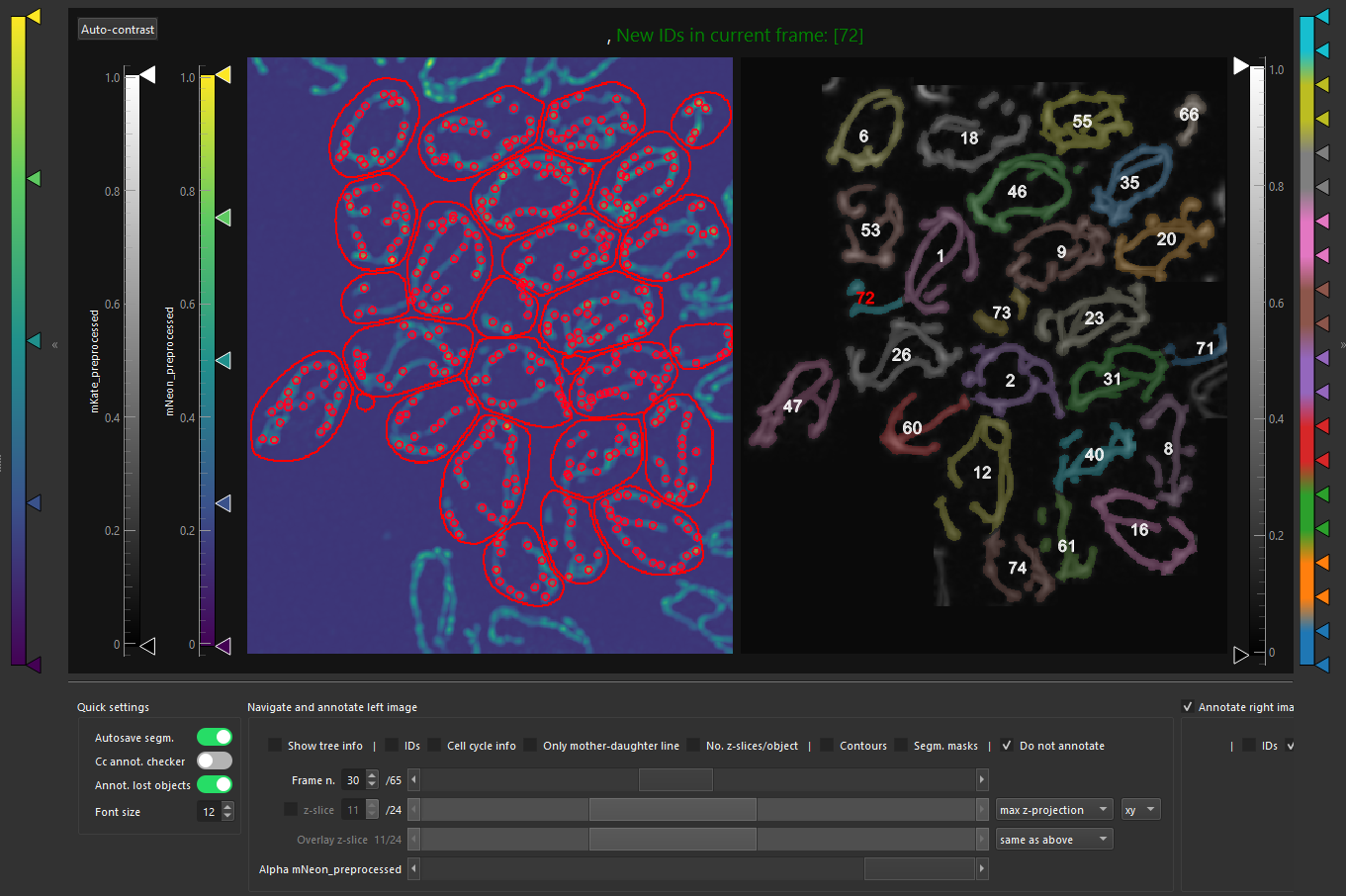Select the blue tick on mNeon_preprocessed gradient
The image size is (1346, 896).
point(223,503)
